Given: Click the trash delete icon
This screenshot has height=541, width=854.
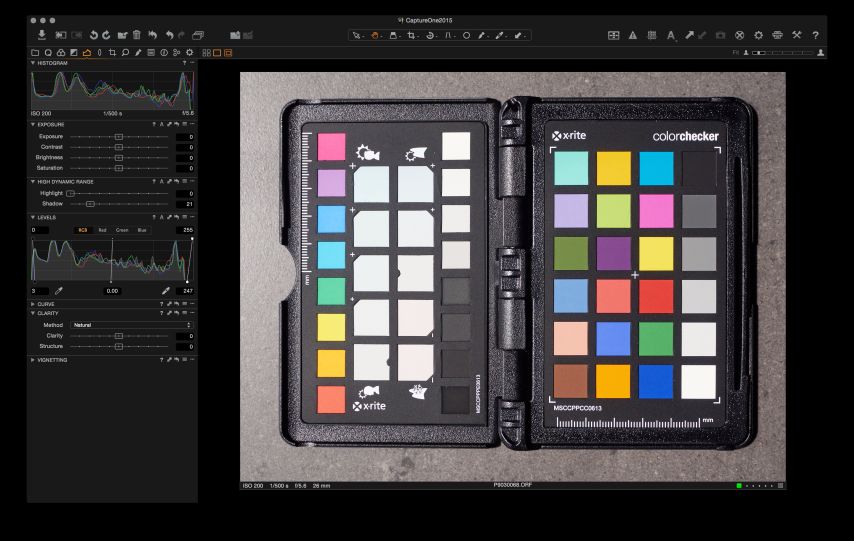Looking at the screenshot, I should click(137, 35).
